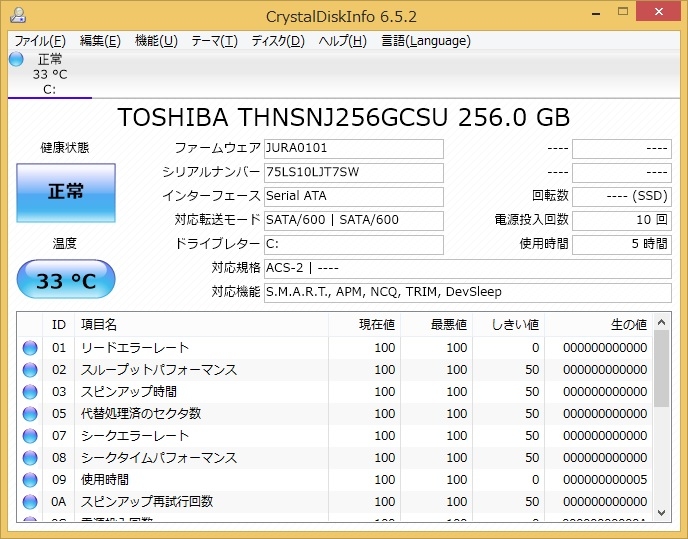The image size is (688, 539).
Task: Click the ID column header
Action: tap(59, 325)
